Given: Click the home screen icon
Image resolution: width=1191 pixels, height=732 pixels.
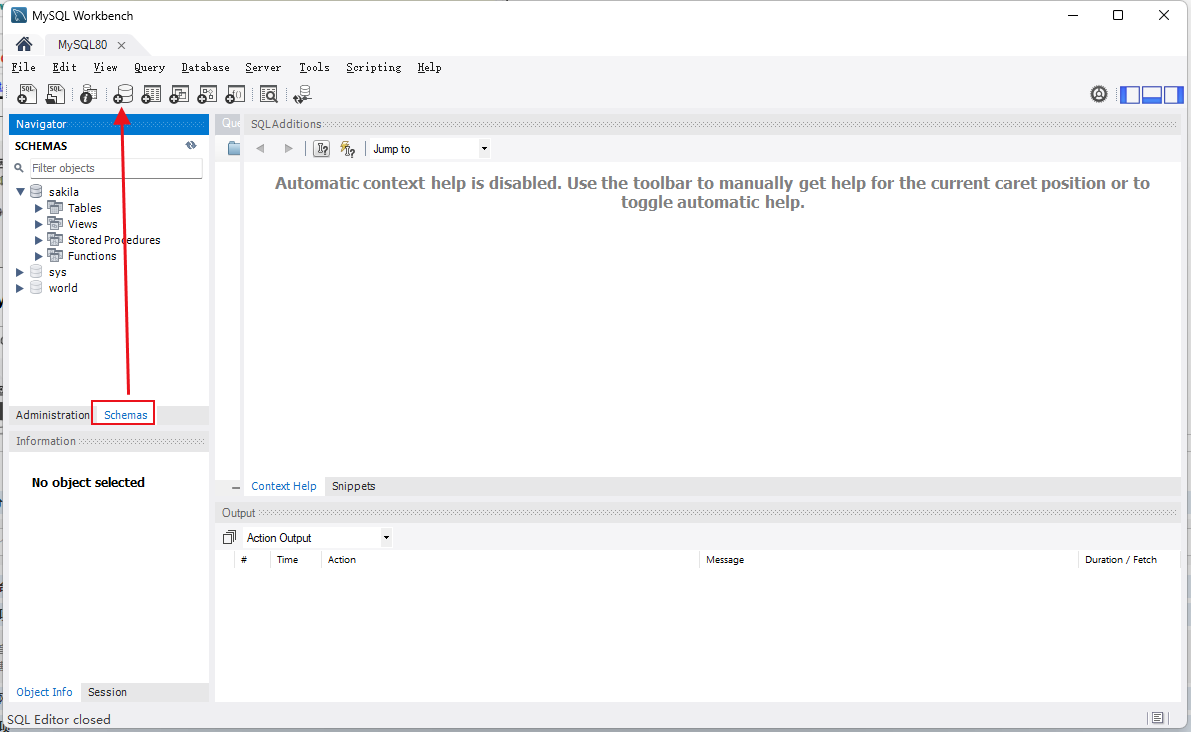Looking at the screenshot, I should 24,44.
